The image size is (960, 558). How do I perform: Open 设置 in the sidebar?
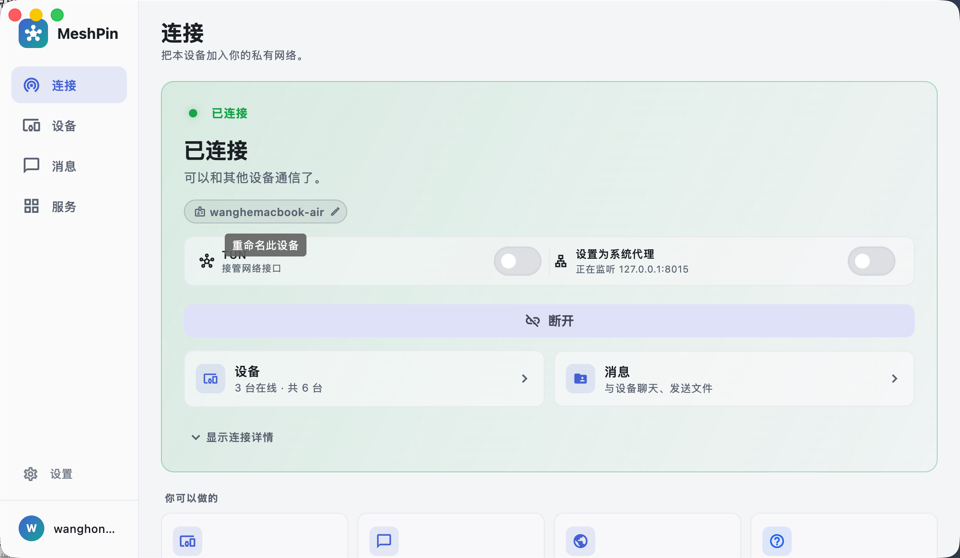point(69,473)
